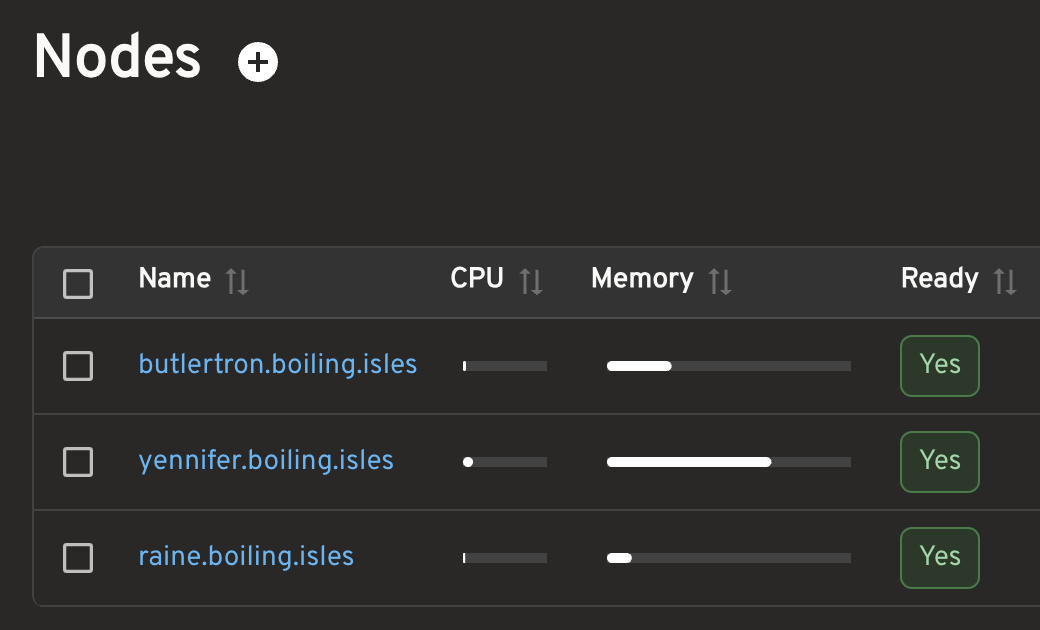Sort by CPU using arrows icon
Image resolution: width=1040 pixels, height=630 pixels.
pyautogui.click(x=531, y=281)
